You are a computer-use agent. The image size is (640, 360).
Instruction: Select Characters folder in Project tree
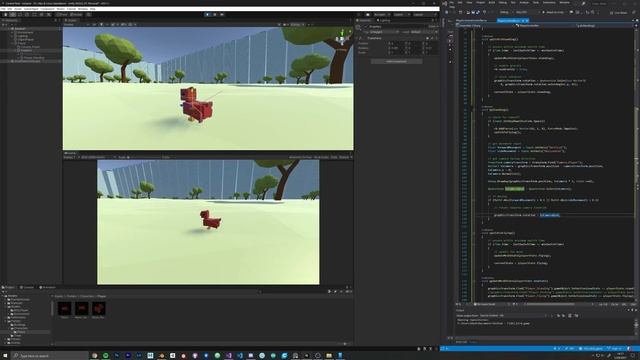click(20, 328)
